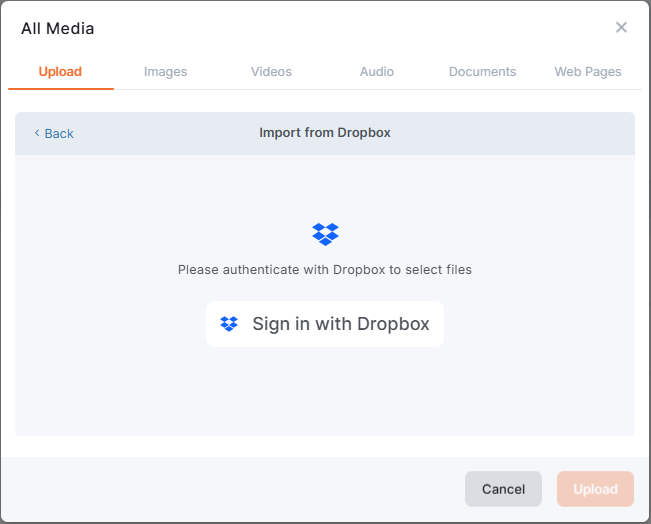Click the All Media dialog title
651x524 pixels.
click(58, 29)
